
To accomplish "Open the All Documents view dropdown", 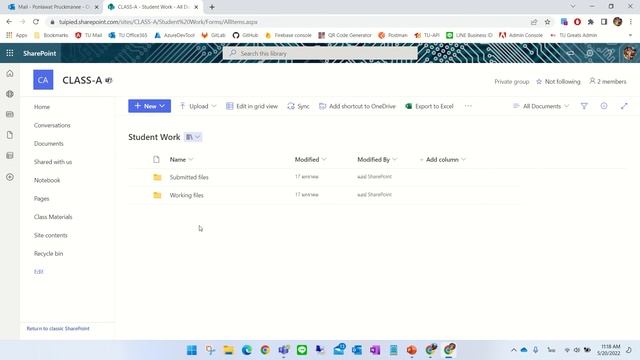I will [541, 106].
